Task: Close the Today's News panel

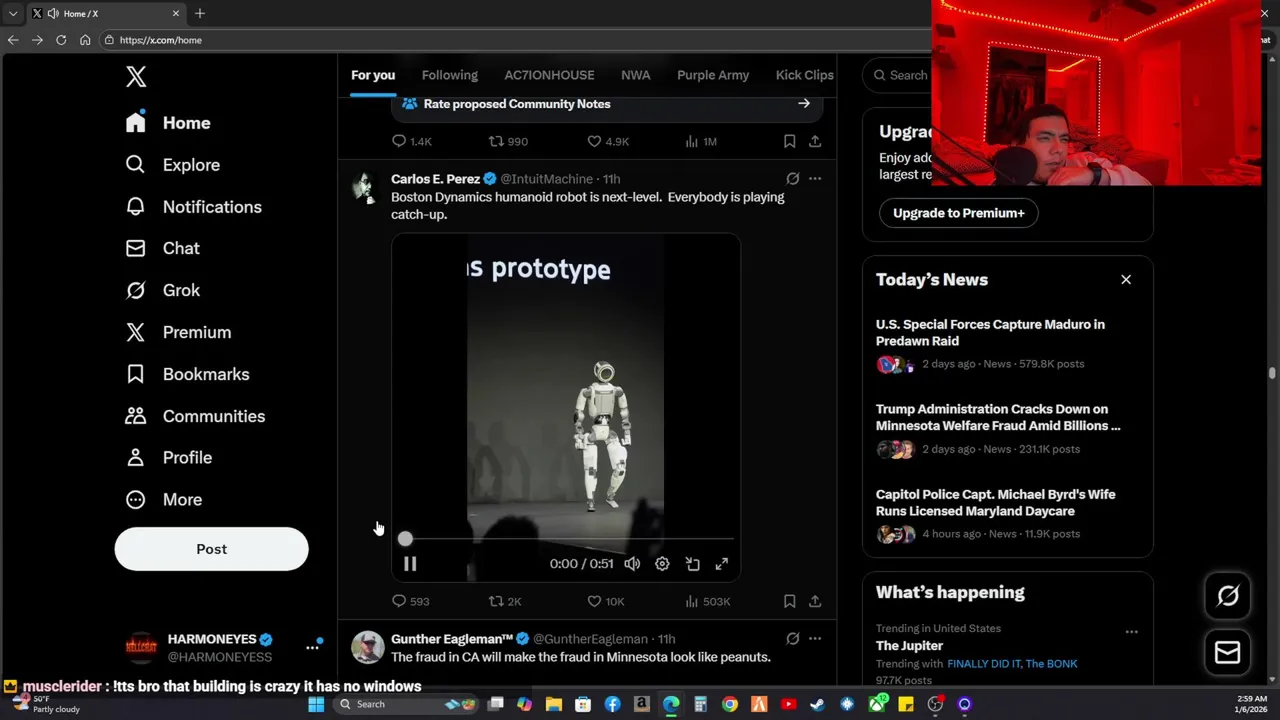Action: 1126,280
